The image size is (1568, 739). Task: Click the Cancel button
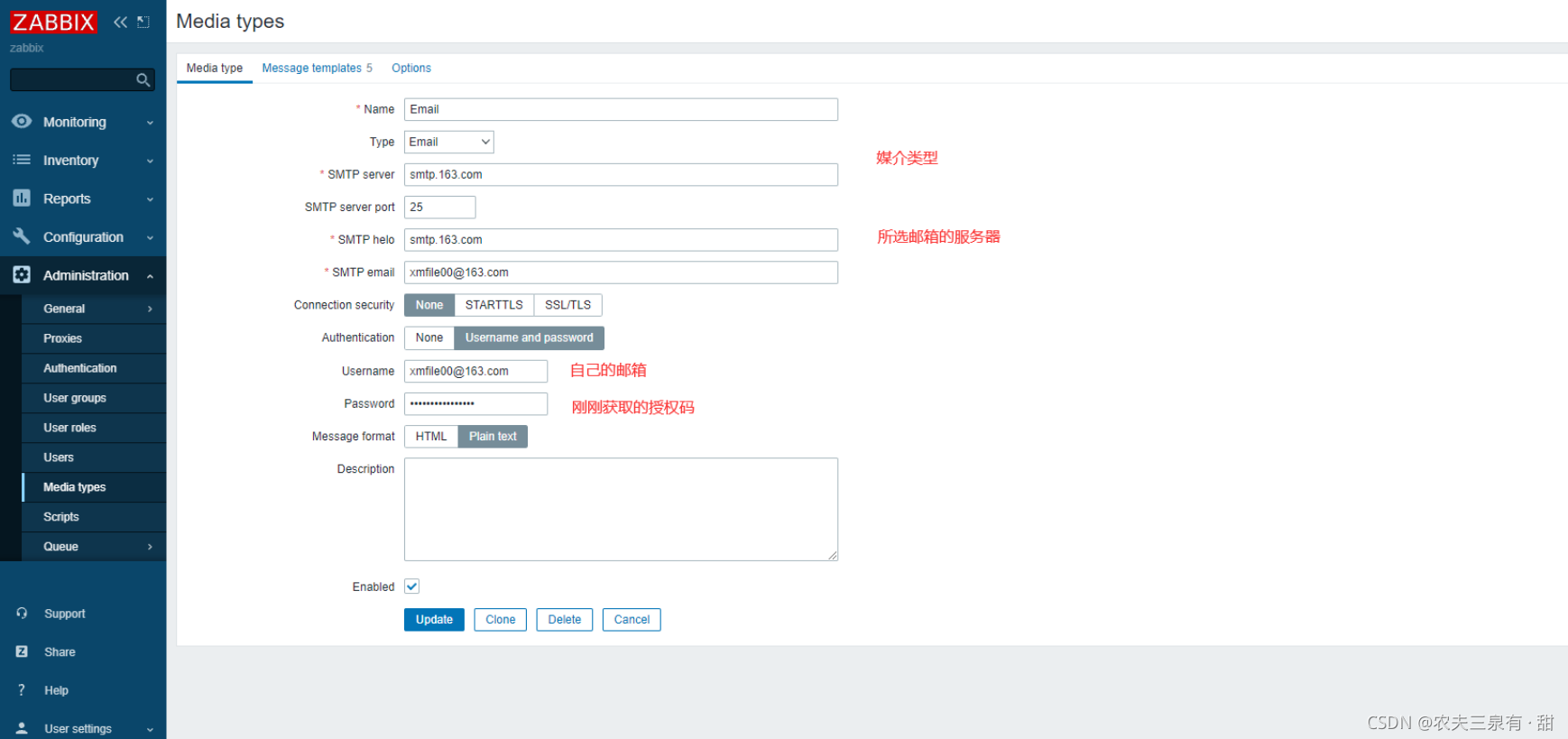(632, 620)
